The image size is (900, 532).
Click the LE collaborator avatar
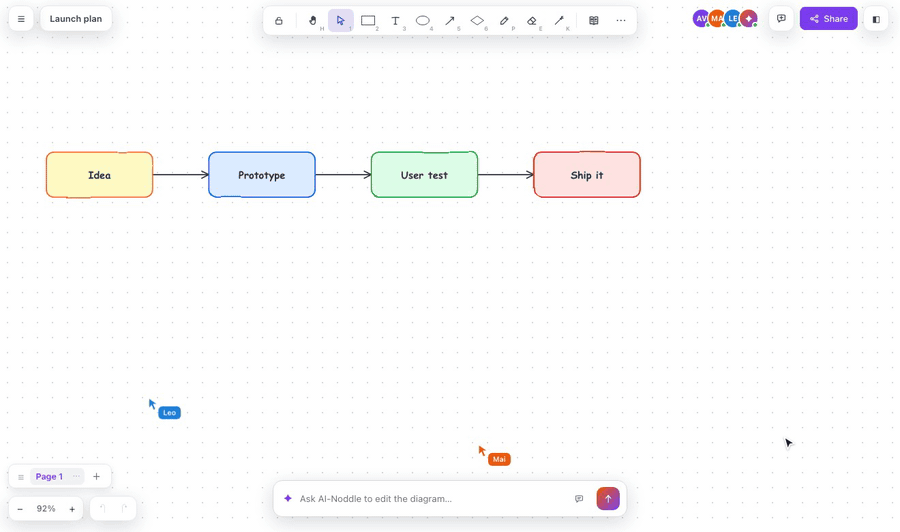pos(732,18)
